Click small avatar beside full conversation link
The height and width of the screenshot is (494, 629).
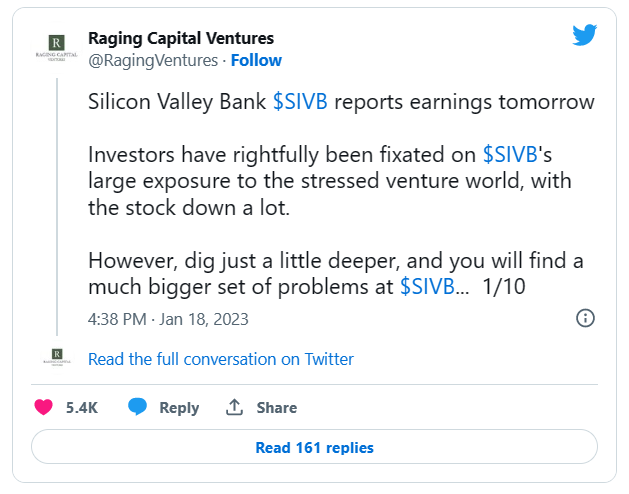pyautogui.click(x=57, y=356)
